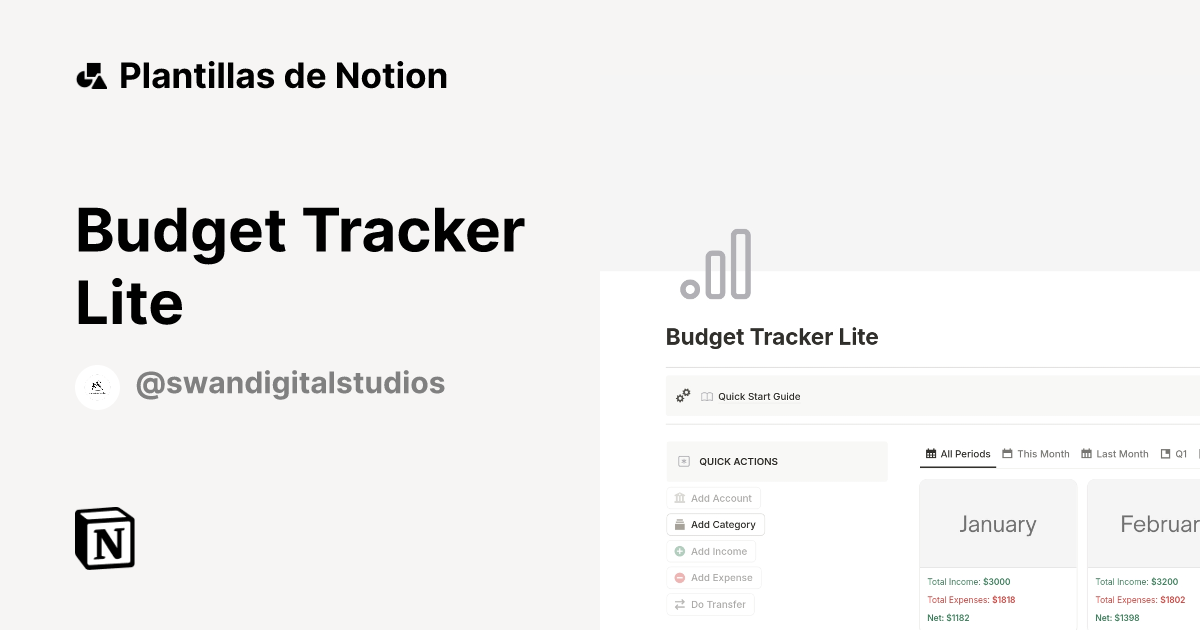Click the calendar icon on All Periods tab
Screen dimensions: 1200x630
[930, 453]
